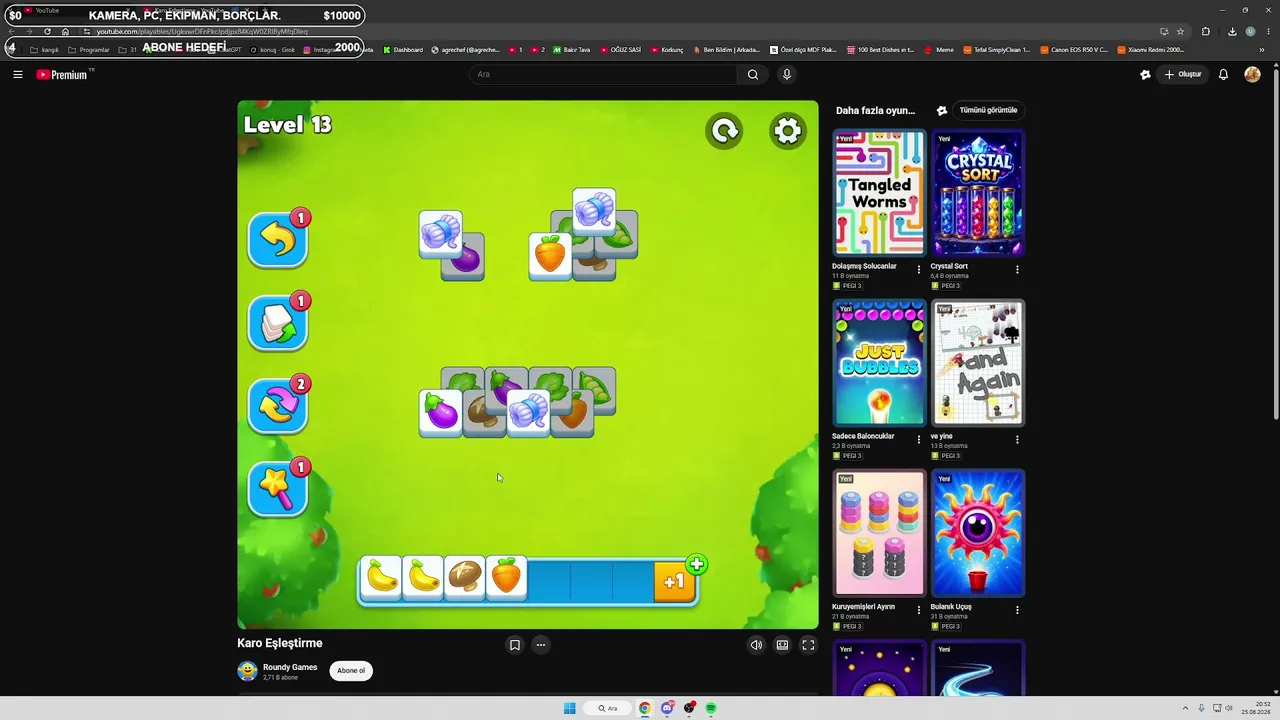Switch to Chrome in the taskbar
This screenshot has height=720, width=1280.
[x=645, y=708]
